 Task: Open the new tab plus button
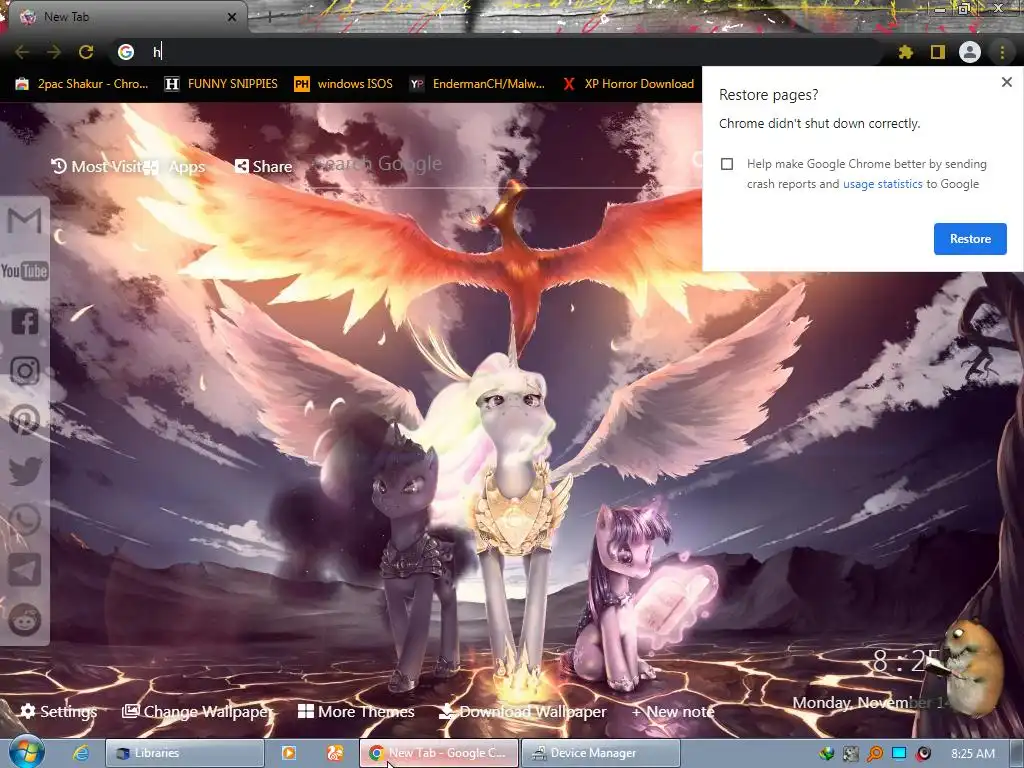[x=269, y=18]
